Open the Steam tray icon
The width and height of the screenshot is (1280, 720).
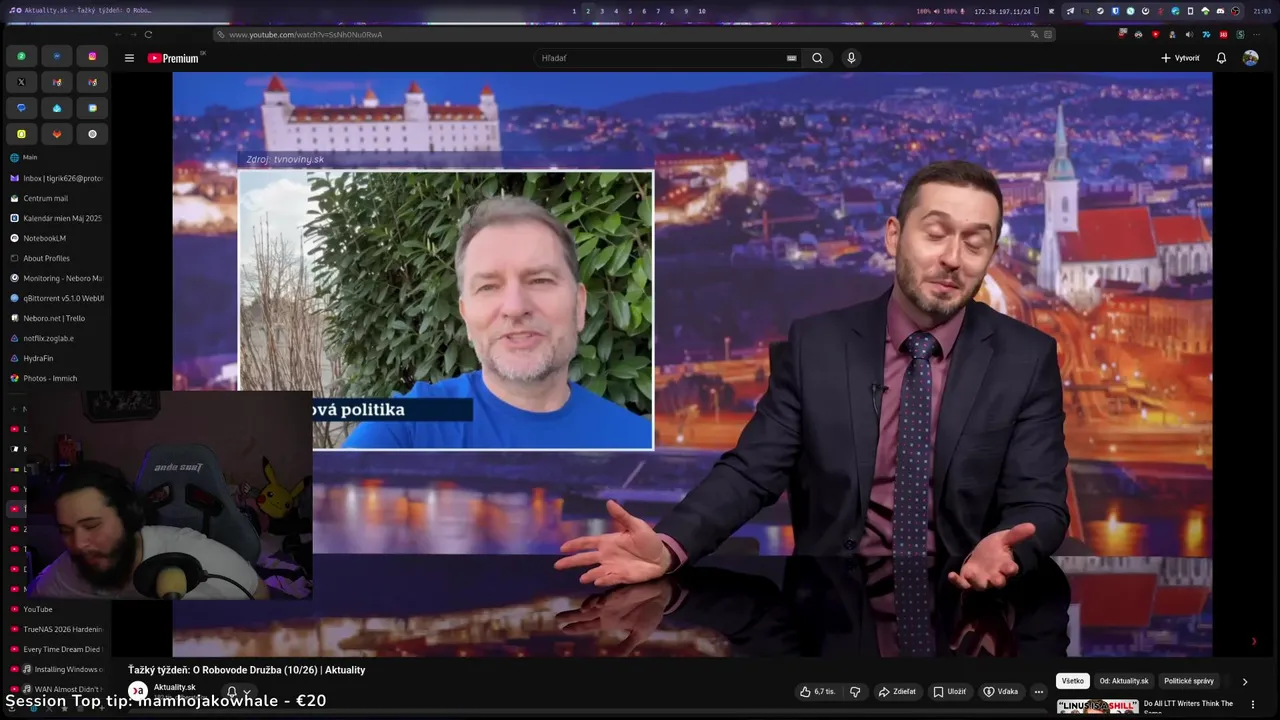(1100, 11)
